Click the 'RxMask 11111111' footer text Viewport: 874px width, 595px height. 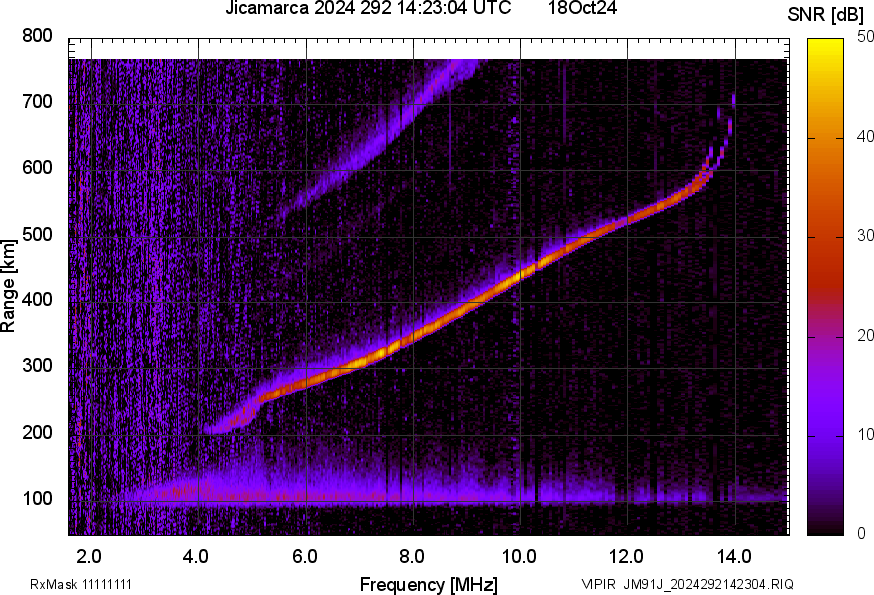point(81,584)
